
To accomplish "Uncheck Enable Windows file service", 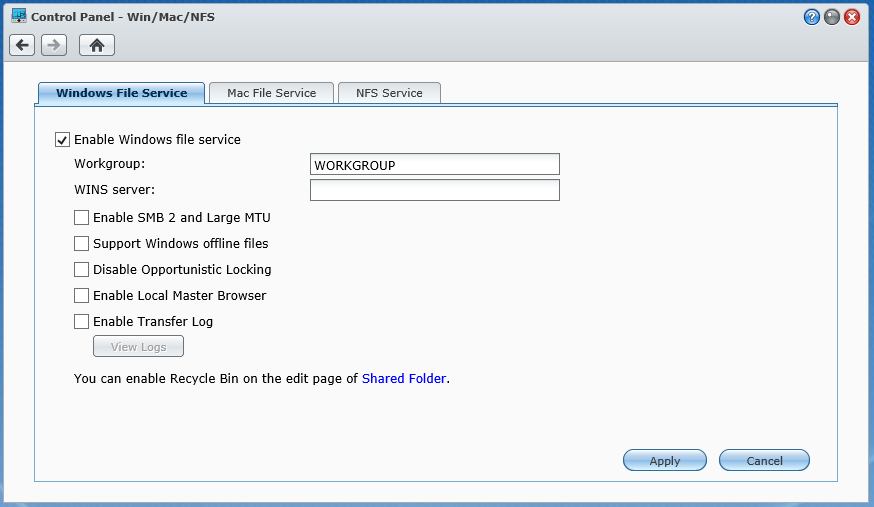I will pos(62,139).
